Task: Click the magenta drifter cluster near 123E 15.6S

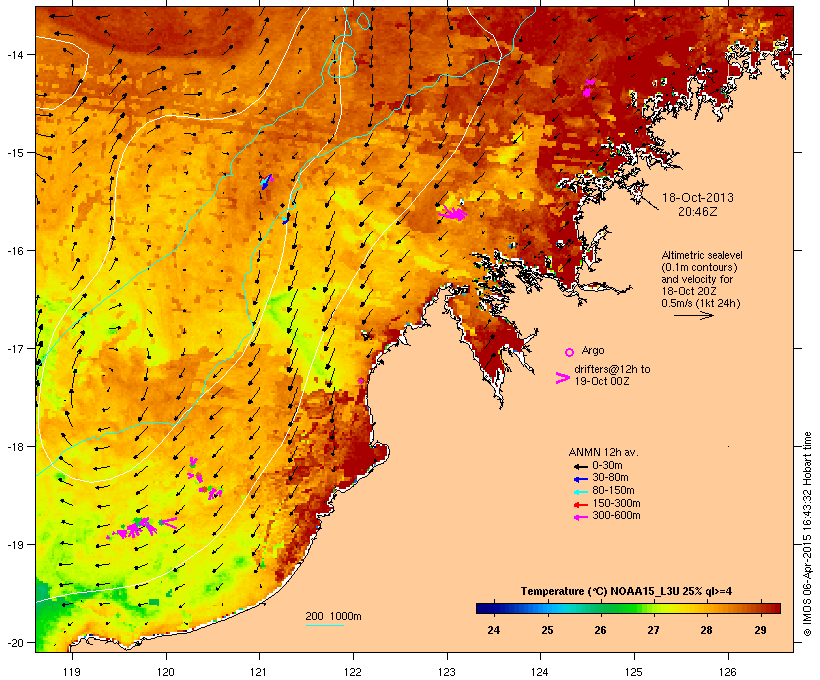Action: (x=453, y=212)
